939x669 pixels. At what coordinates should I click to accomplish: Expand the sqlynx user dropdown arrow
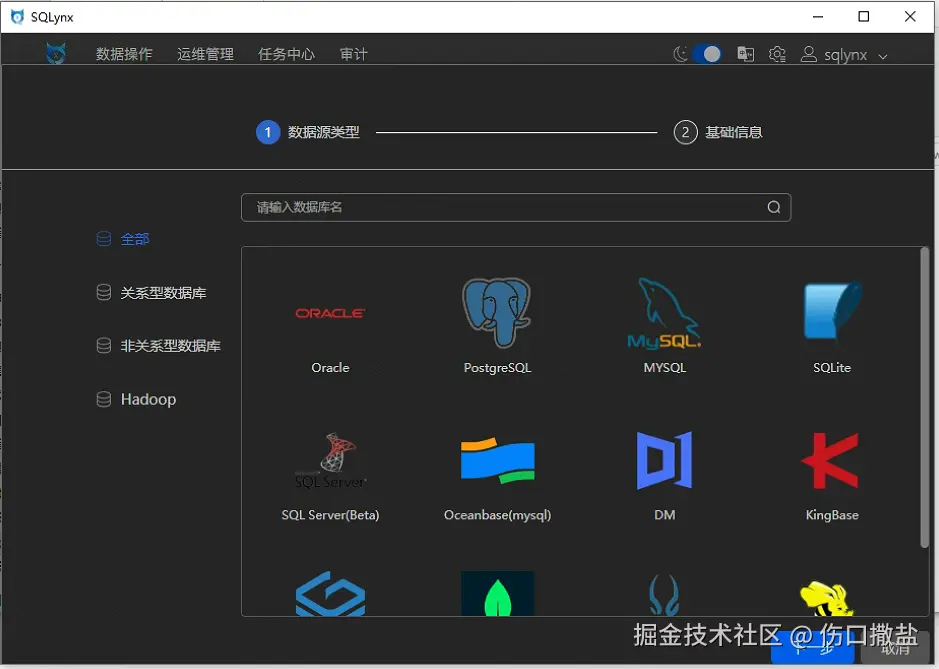(883, 56)
